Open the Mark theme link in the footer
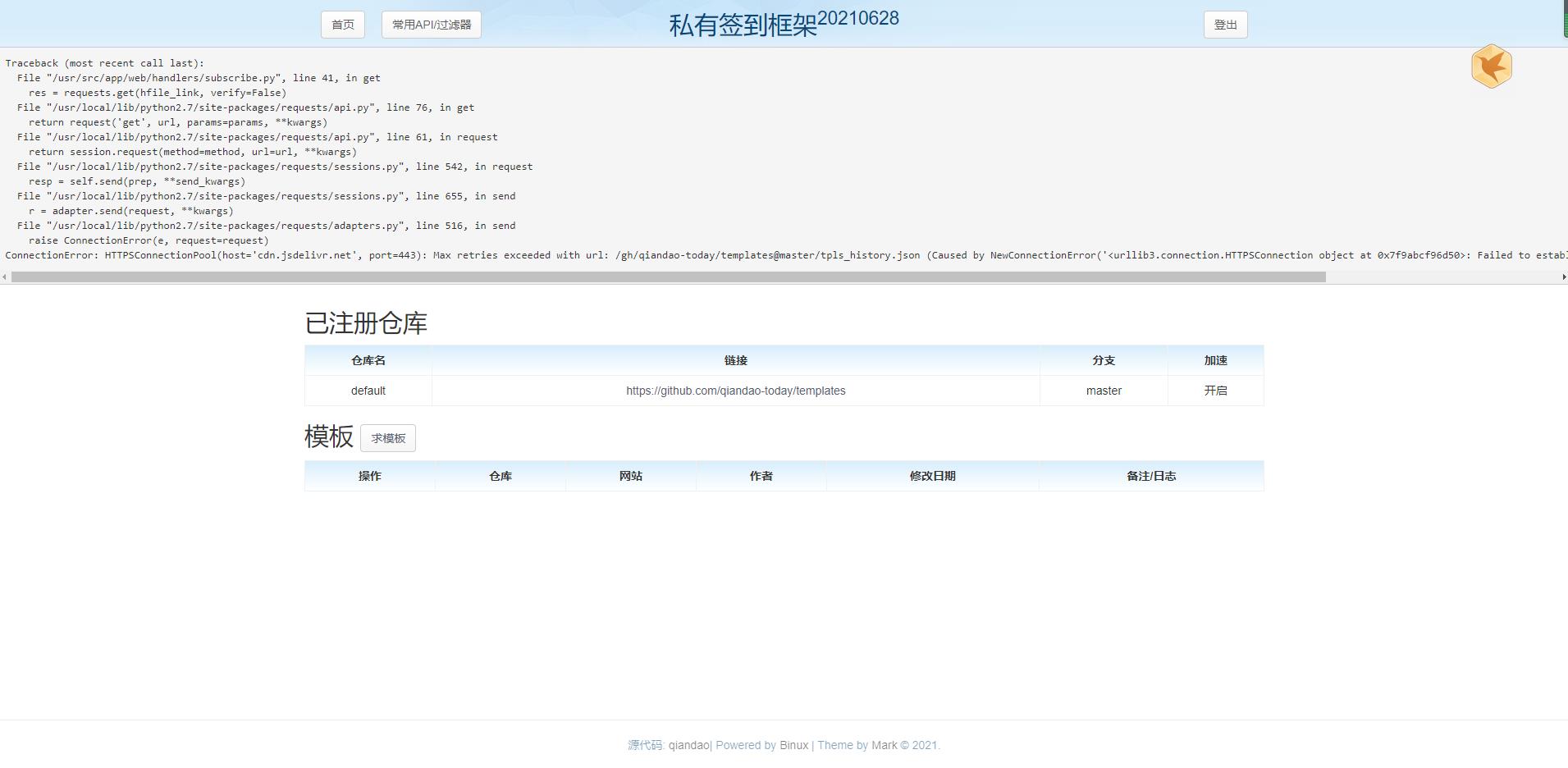This screenshot has height=768, width=1568. point(885,745)
